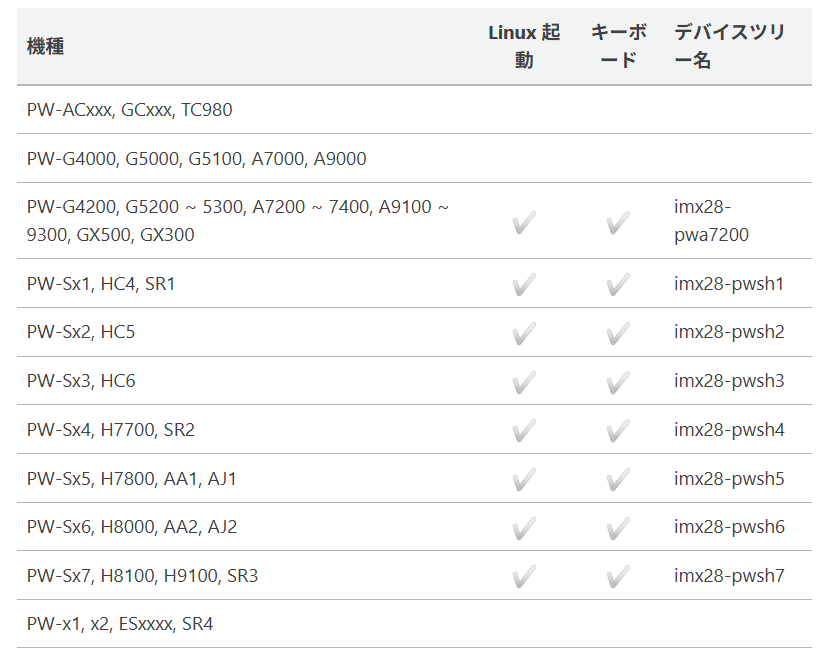Select the keyboard checkmark in PW-Sx7 row
The height and width of the screenshot is (652, 827).
pos(618,576)
